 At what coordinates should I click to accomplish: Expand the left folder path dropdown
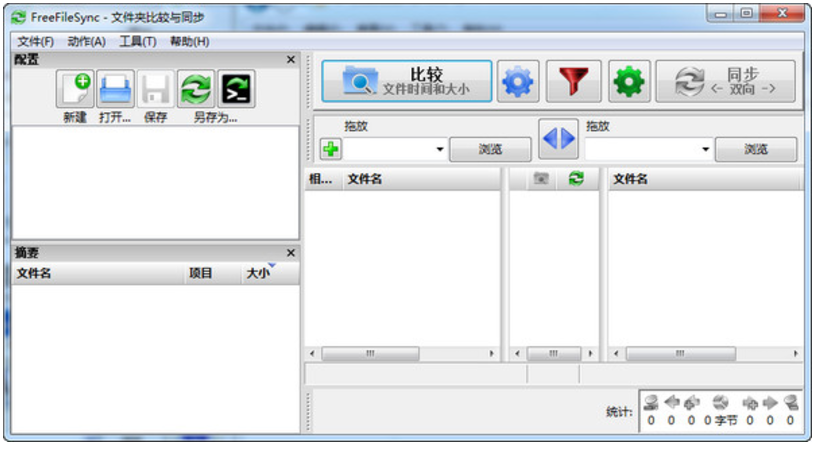439,150
